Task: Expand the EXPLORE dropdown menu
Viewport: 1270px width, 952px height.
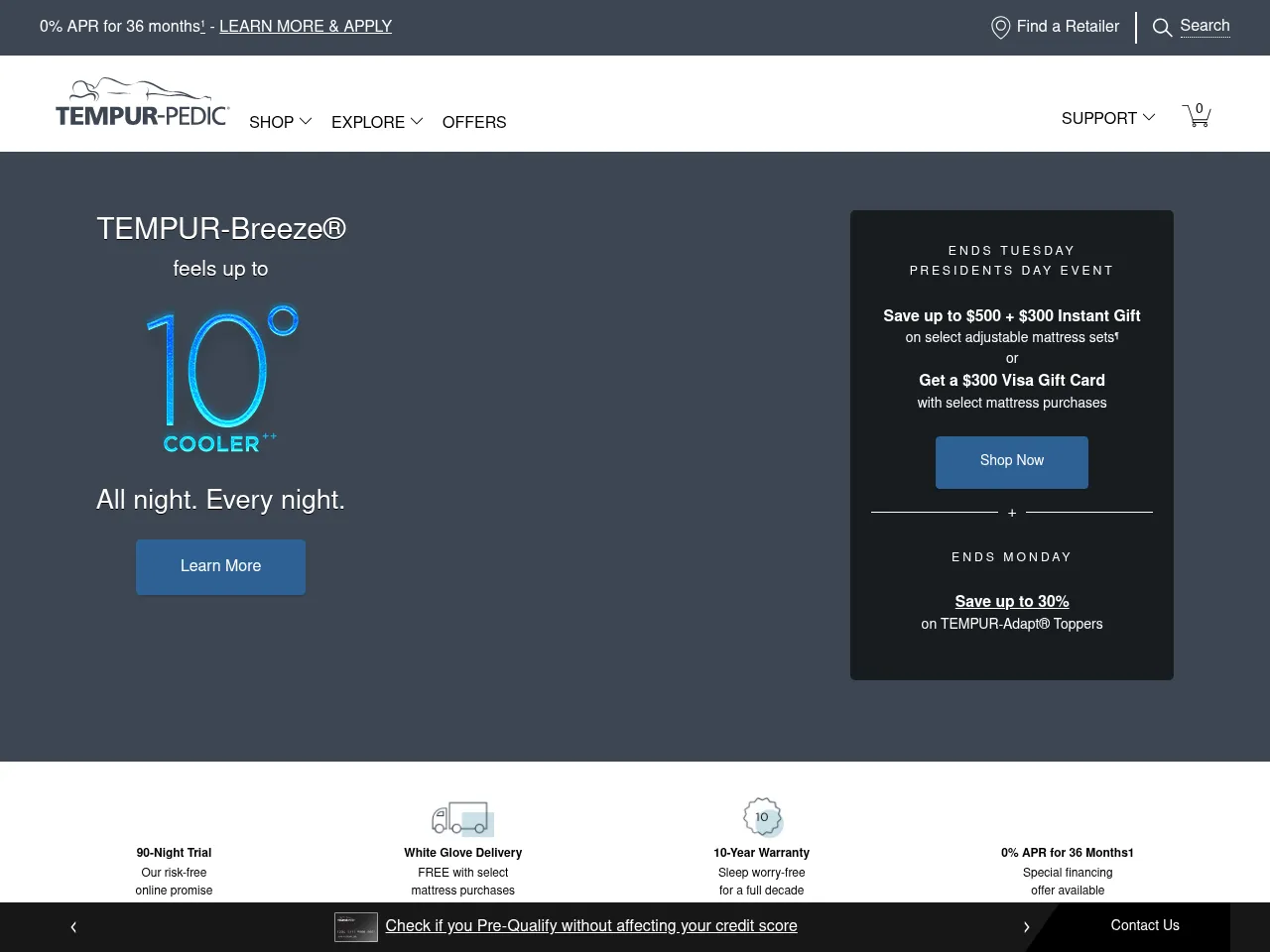Action: pos(376,122)
